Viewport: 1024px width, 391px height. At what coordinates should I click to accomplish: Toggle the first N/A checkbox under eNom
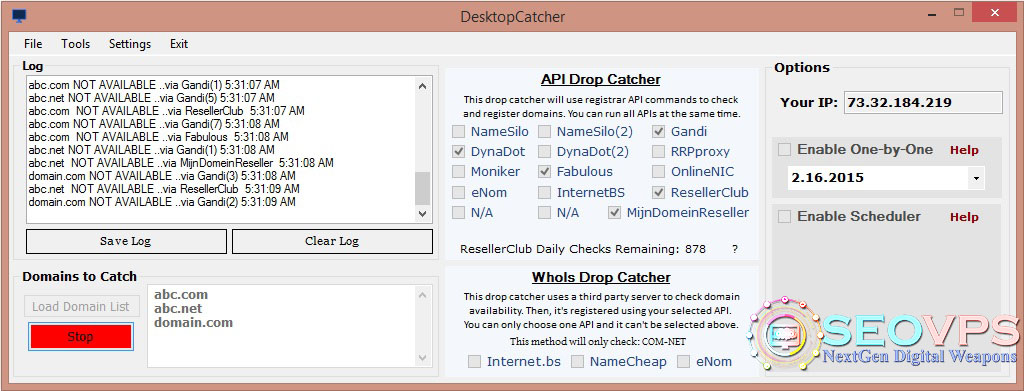pyautogui.click(x=459, y=212)
